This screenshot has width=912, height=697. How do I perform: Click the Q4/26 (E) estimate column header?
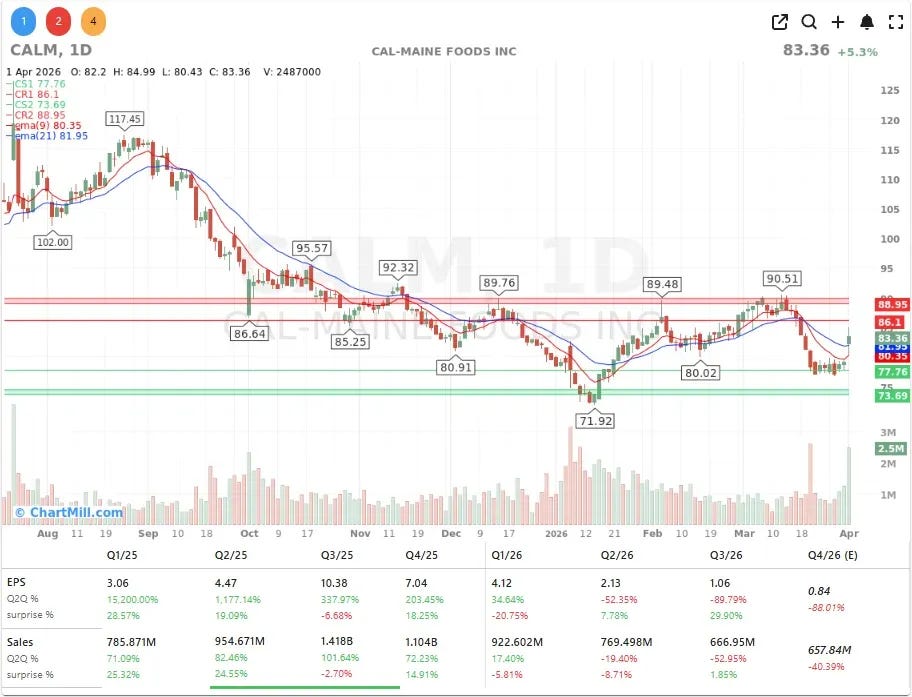point(832,555)
